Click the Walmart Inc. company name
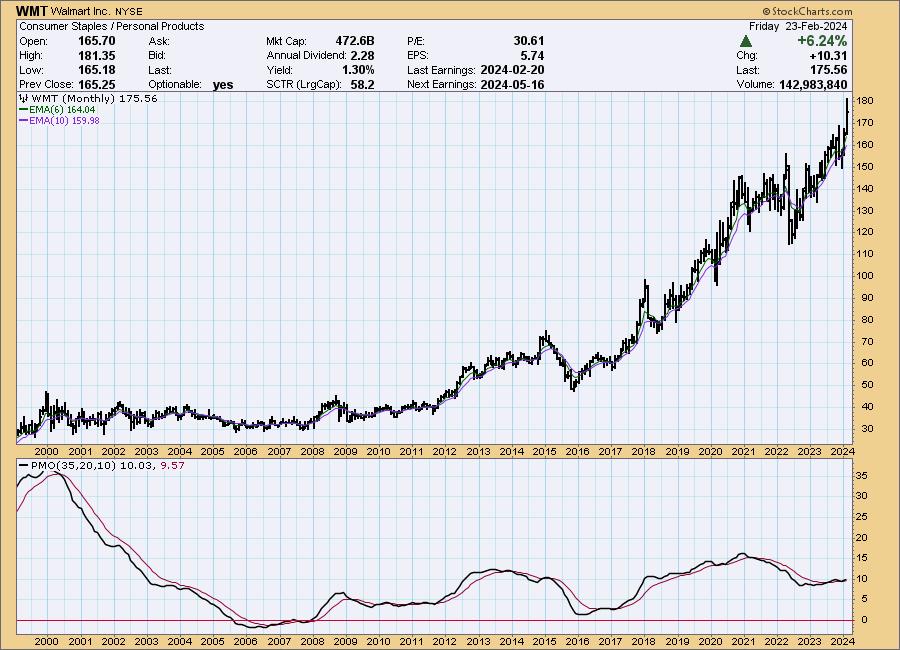The image size is (900, 650). (x=80, y=11)
